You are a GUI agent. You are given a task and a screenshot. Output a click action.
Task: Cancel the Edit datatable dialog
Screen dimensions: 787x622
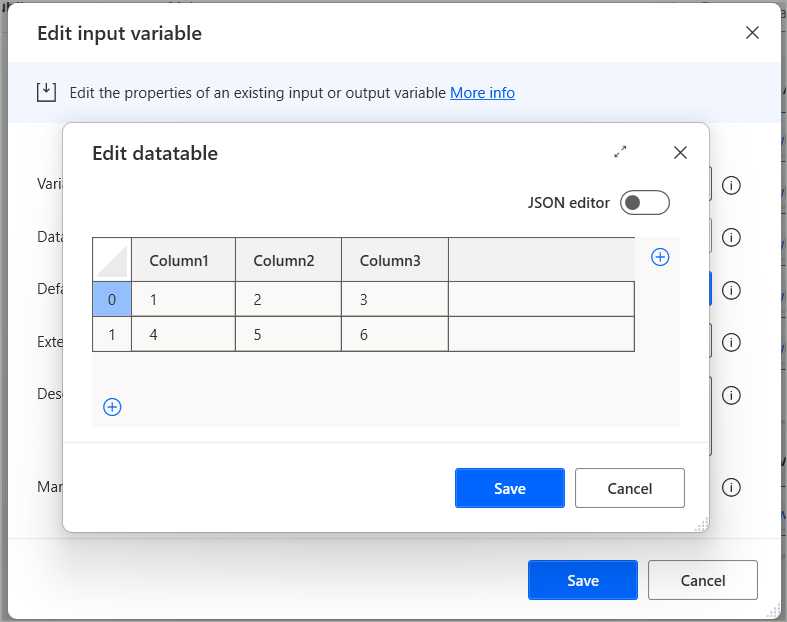click(x=629, y=488)
